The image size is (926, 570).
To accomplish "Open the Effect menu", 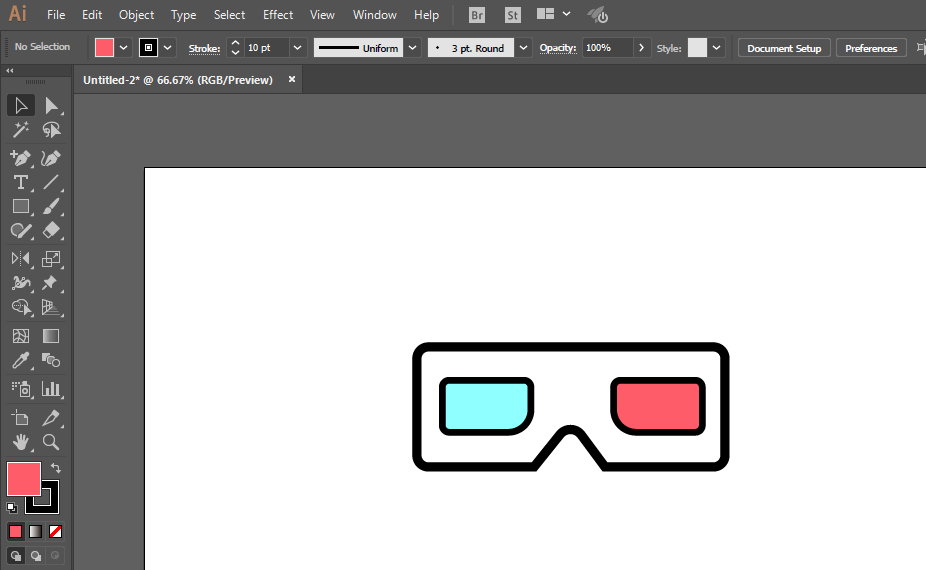I will click(x=278, y=15).
